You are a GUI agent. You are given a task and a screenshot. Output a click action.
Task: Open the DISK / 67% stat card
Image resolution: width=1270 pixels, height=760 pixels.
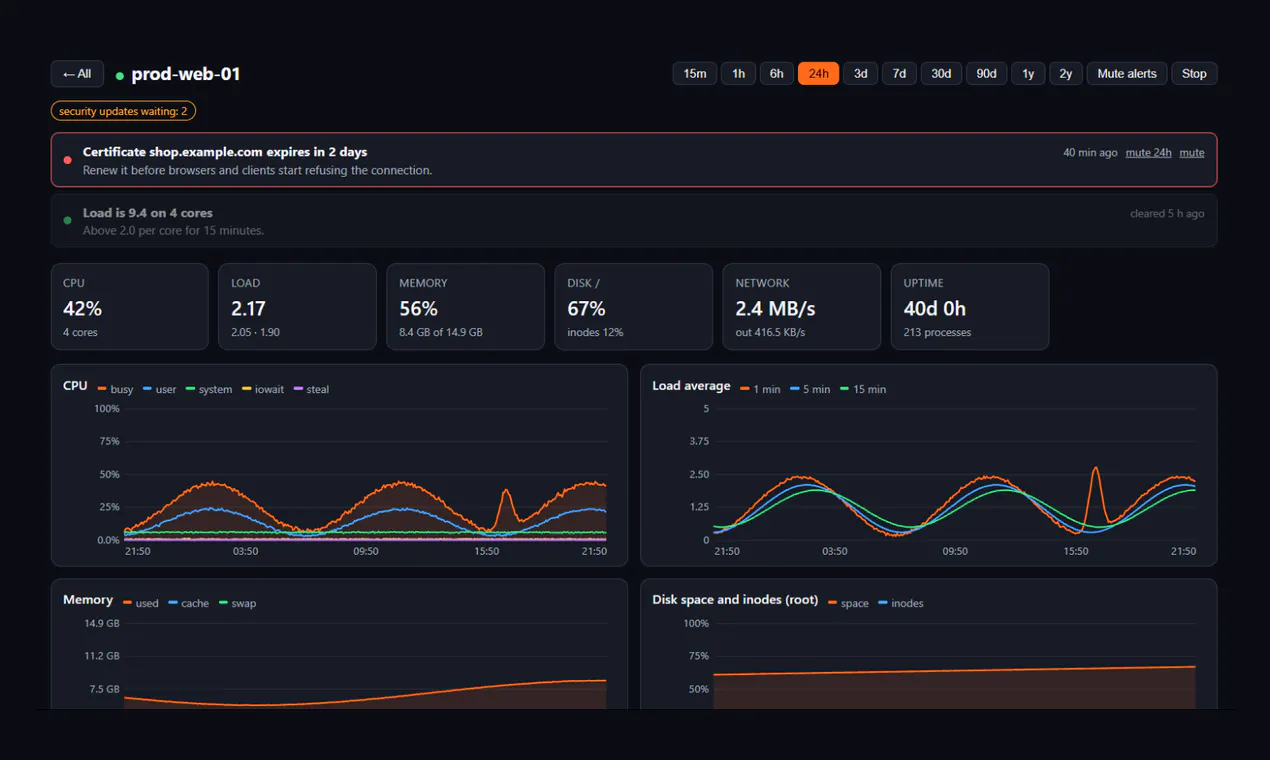[x=634, y=307]
